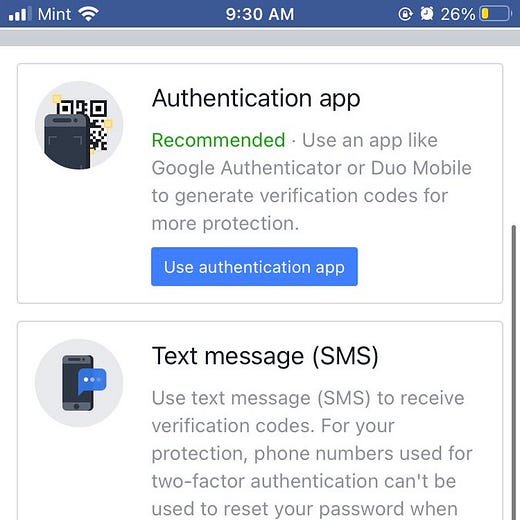Tap the 9:30 AM clock in status bar

tap(260, 14)
